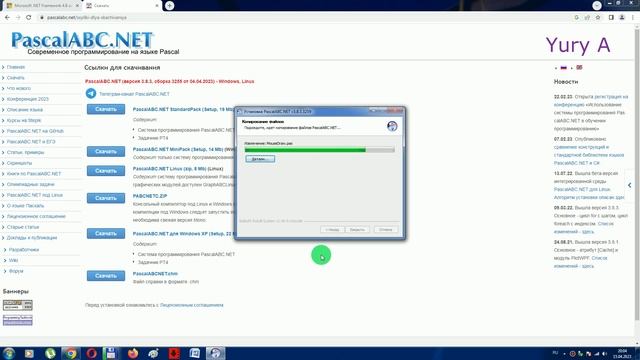640x360 pixels.
Task: Open Chrome three-dot menu
Action: tap(633, 18)
